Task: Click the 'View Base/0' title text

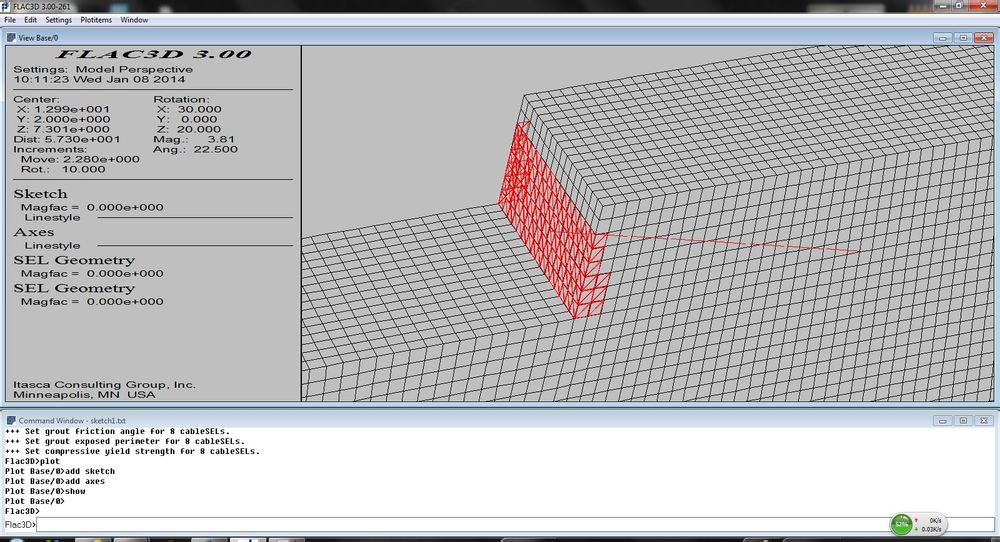Action: (x=38, y=38)
